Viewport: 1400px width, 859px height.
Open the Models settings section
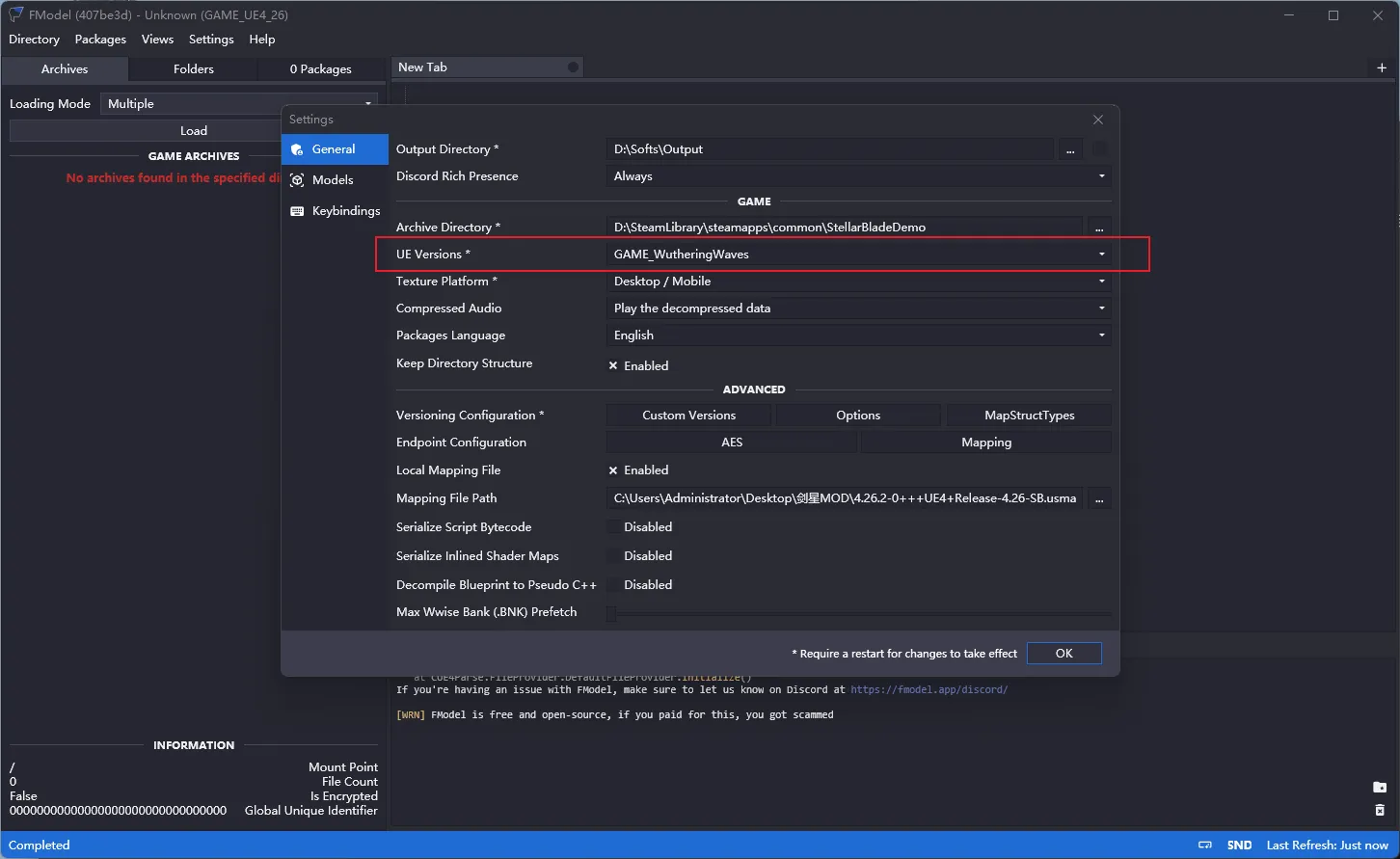click(x=333, y=180)
